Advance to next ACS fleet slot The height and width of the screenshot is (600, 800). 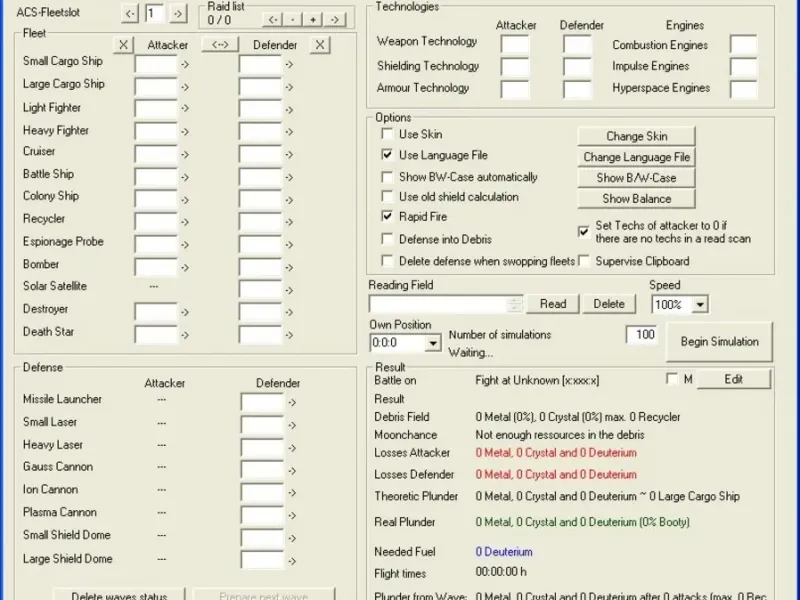[177, 14]
